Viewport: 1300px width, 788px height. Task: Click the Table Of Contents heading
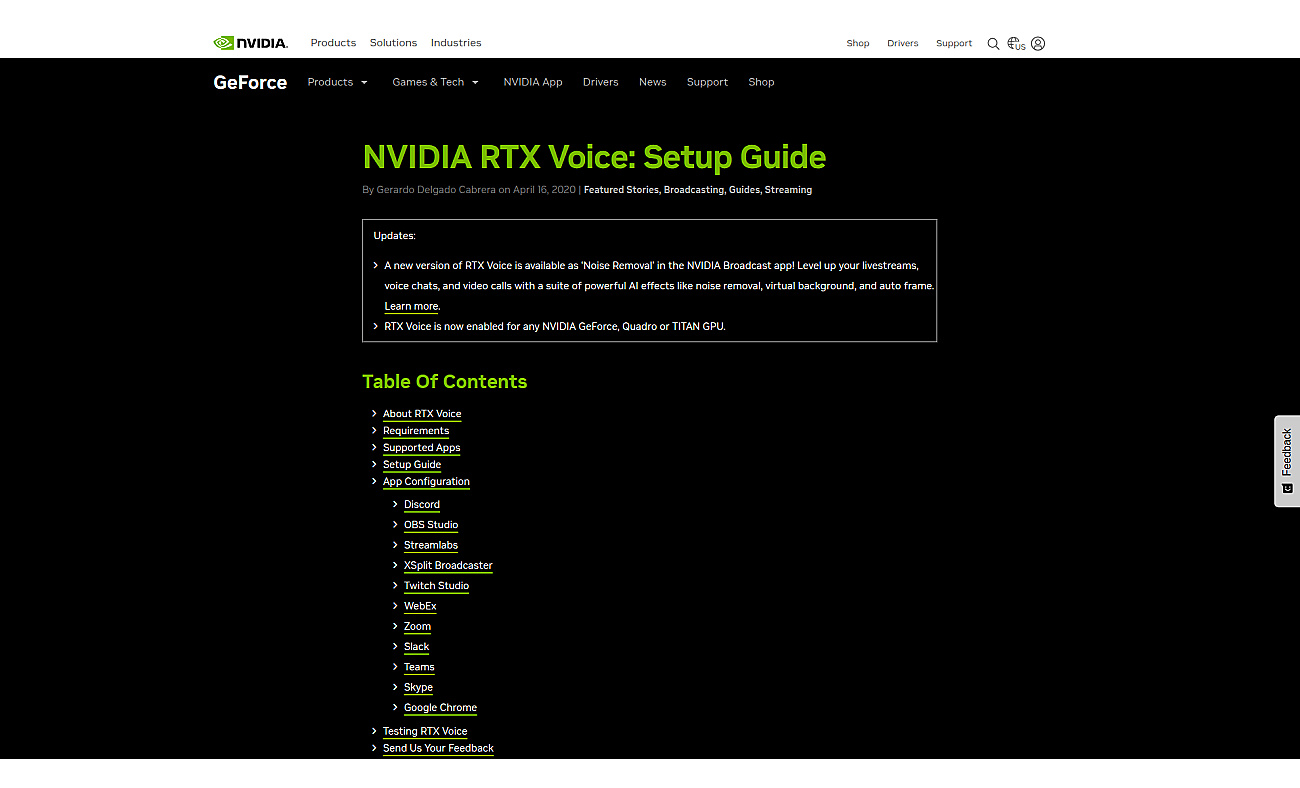(444, 382)
